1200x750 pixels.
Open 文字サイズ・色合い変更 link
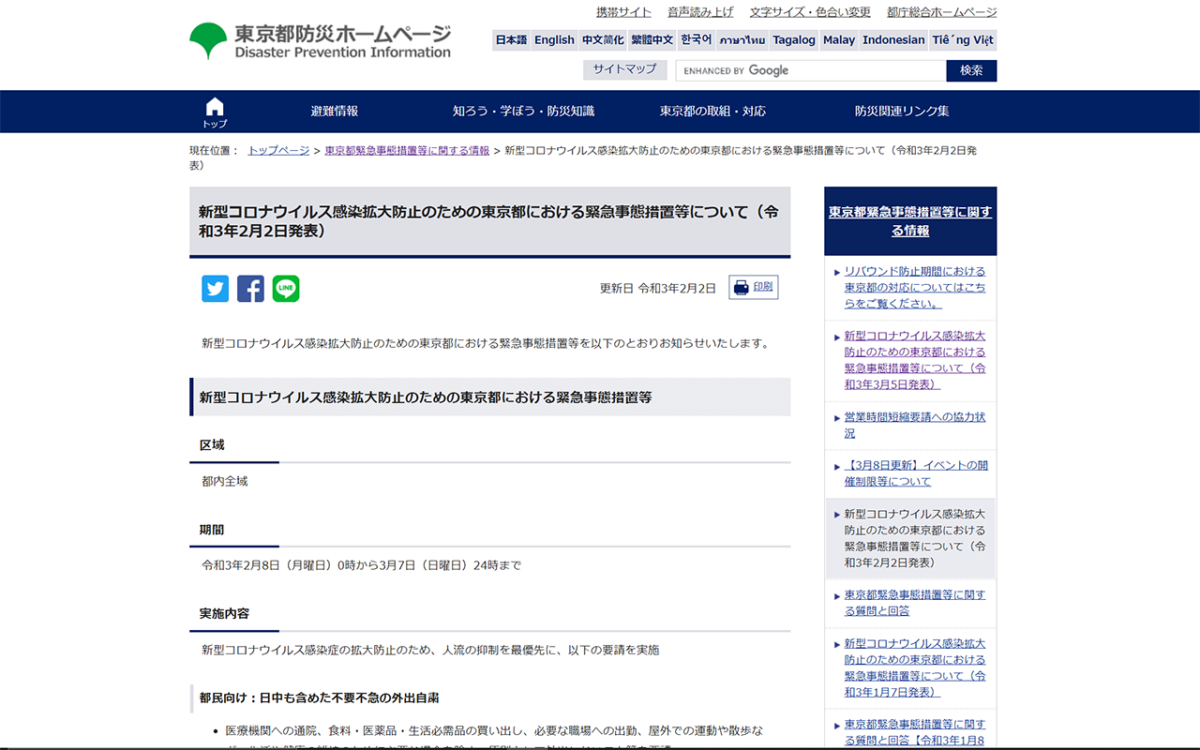click(x=810, y=12)
